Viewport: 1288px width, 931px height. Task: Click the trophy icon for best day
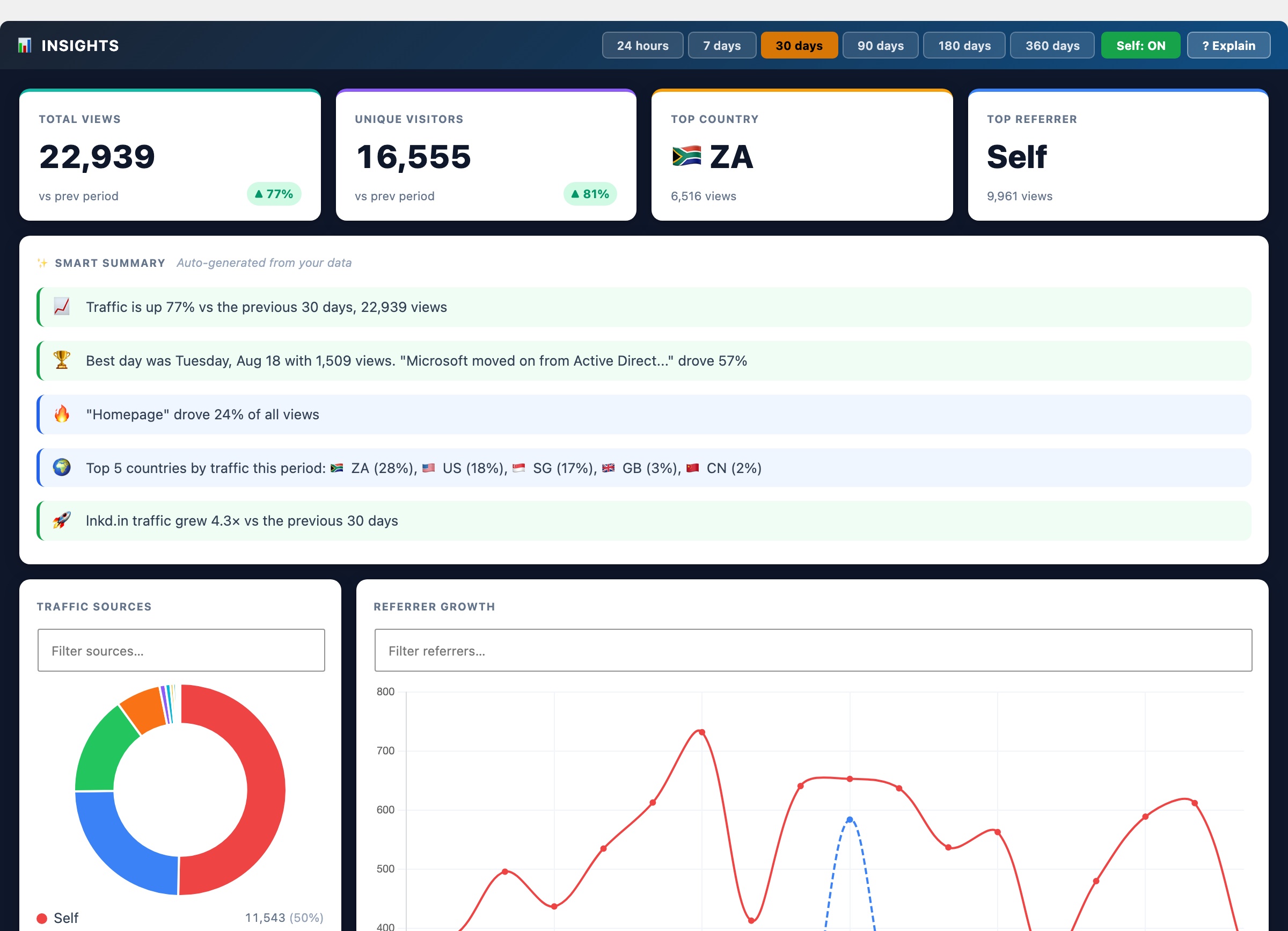[61, 360]
